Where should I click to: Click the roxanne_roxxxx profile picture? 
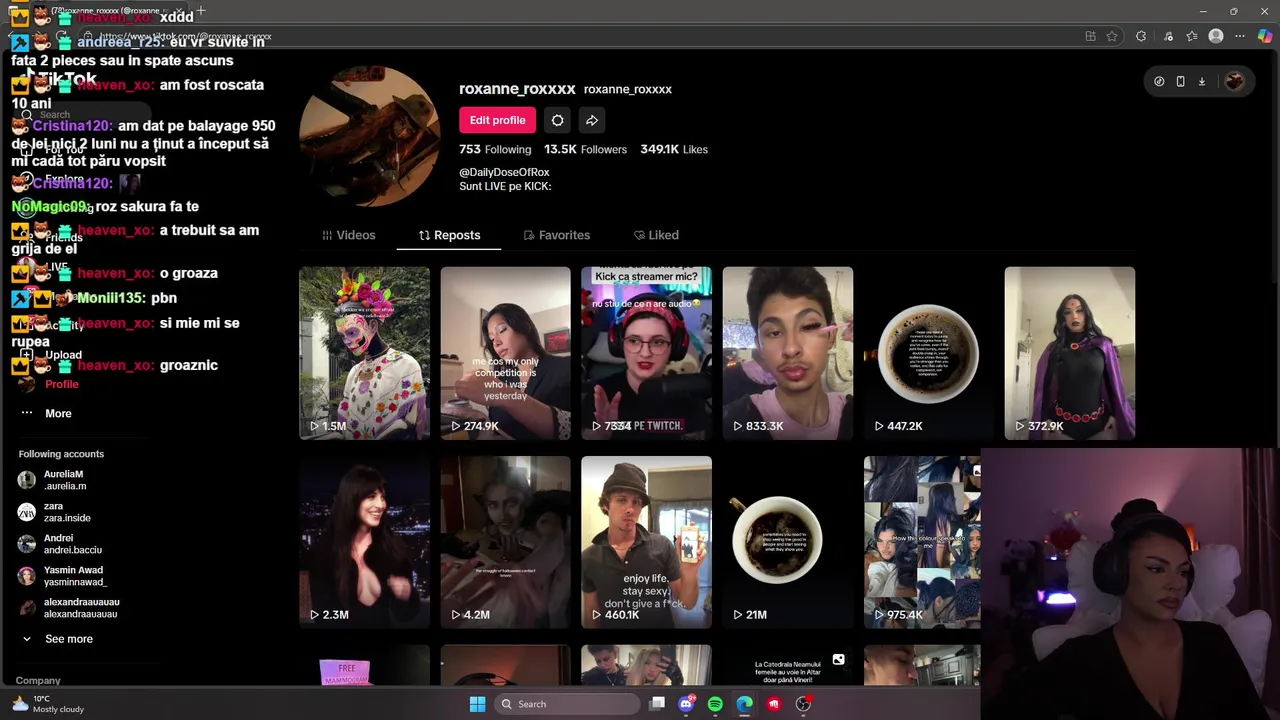pyautogui.click(x=369, y=136)
